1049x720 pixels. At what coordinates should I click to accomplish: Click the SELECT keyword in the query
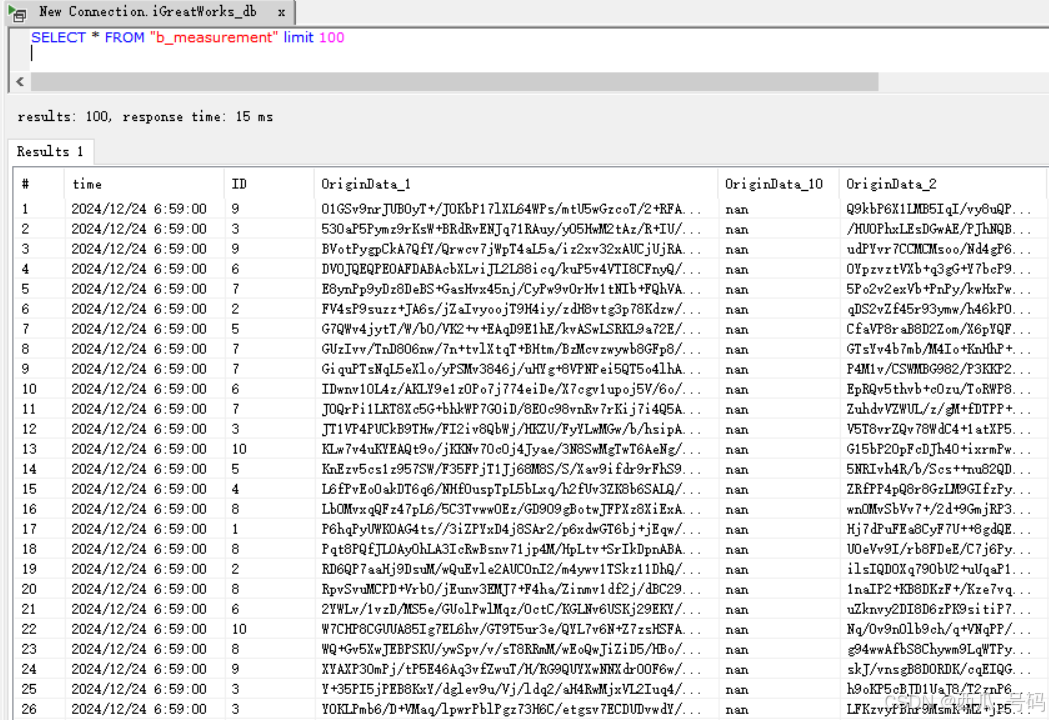click(x=57, y=37)
